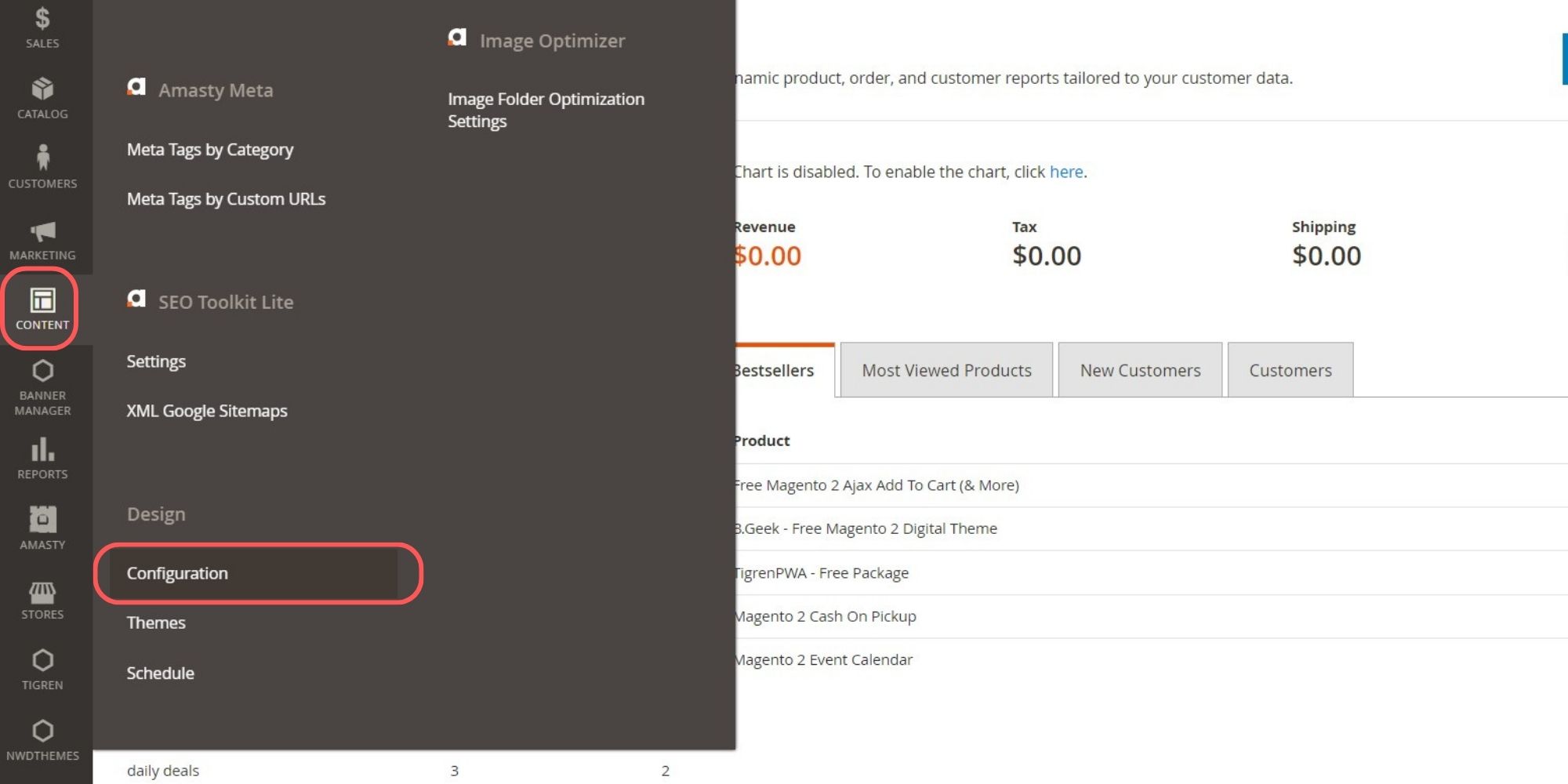Open the Stores sidebar menu
This screenshot has height=784, width=1568.
pos(42,600)
